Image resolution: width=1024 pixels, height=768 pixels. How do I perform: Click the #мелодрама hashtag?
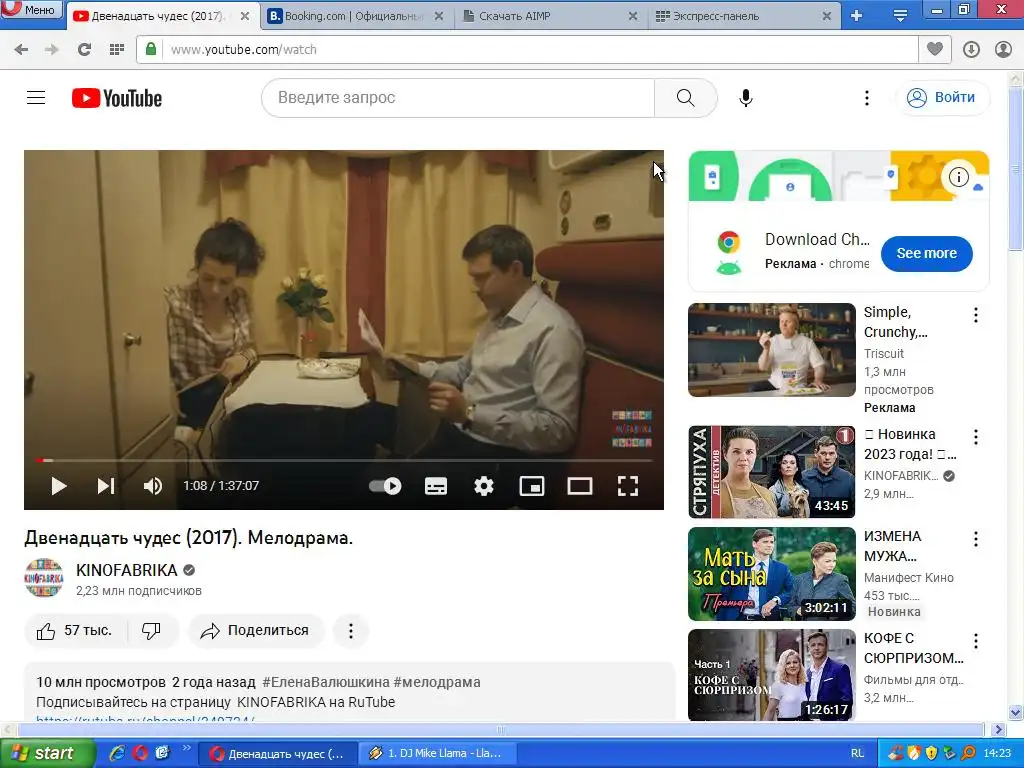pos(437,682)
